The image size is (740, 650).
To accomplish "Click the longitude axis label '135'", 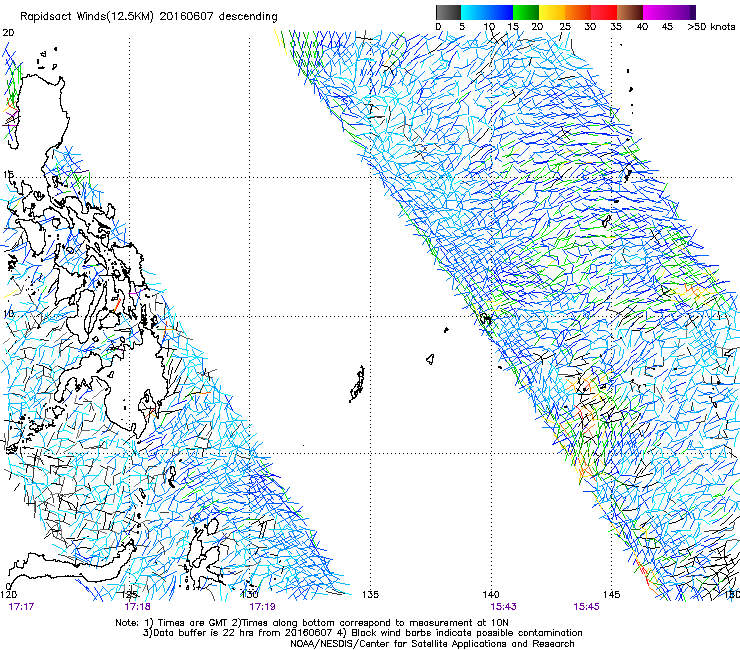I will [370, 594].
